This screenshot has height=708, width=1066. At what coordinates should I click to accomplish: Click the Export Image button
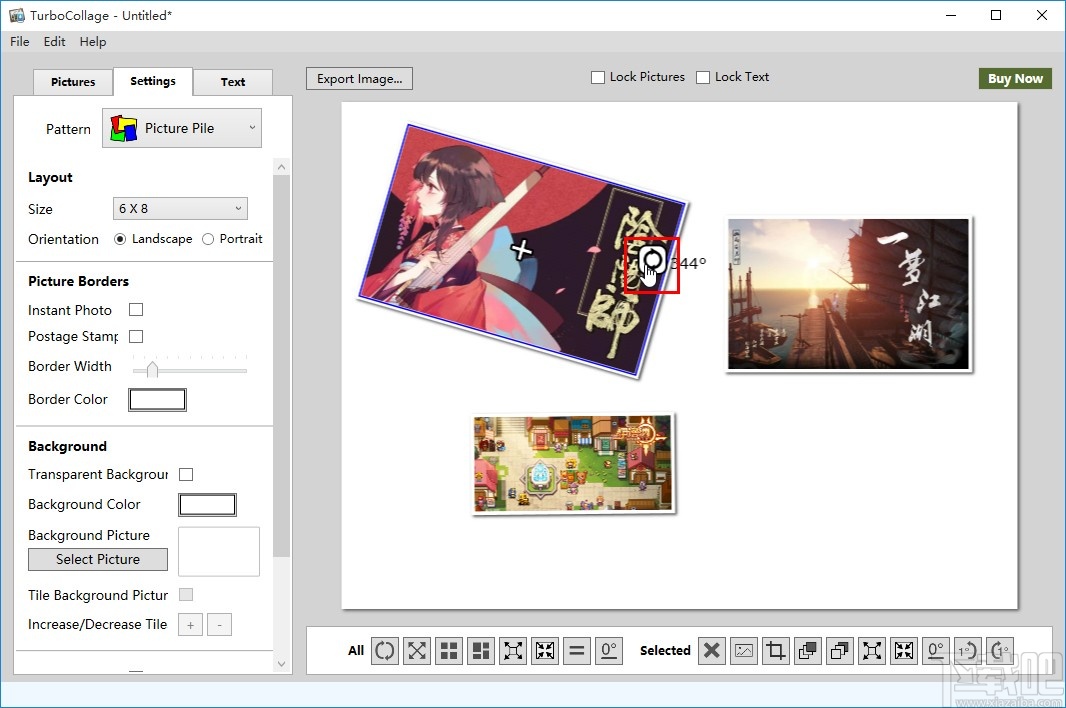coord(358,78)
